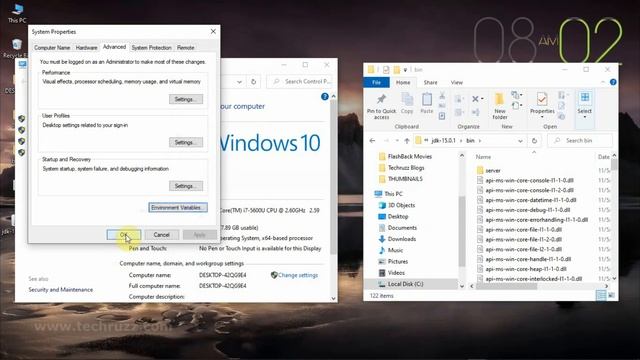The width and height of the screenshot is (640, 360).
Task: Click the bin breadcrumb in the address bar
Action: click(x=471, y=141)
